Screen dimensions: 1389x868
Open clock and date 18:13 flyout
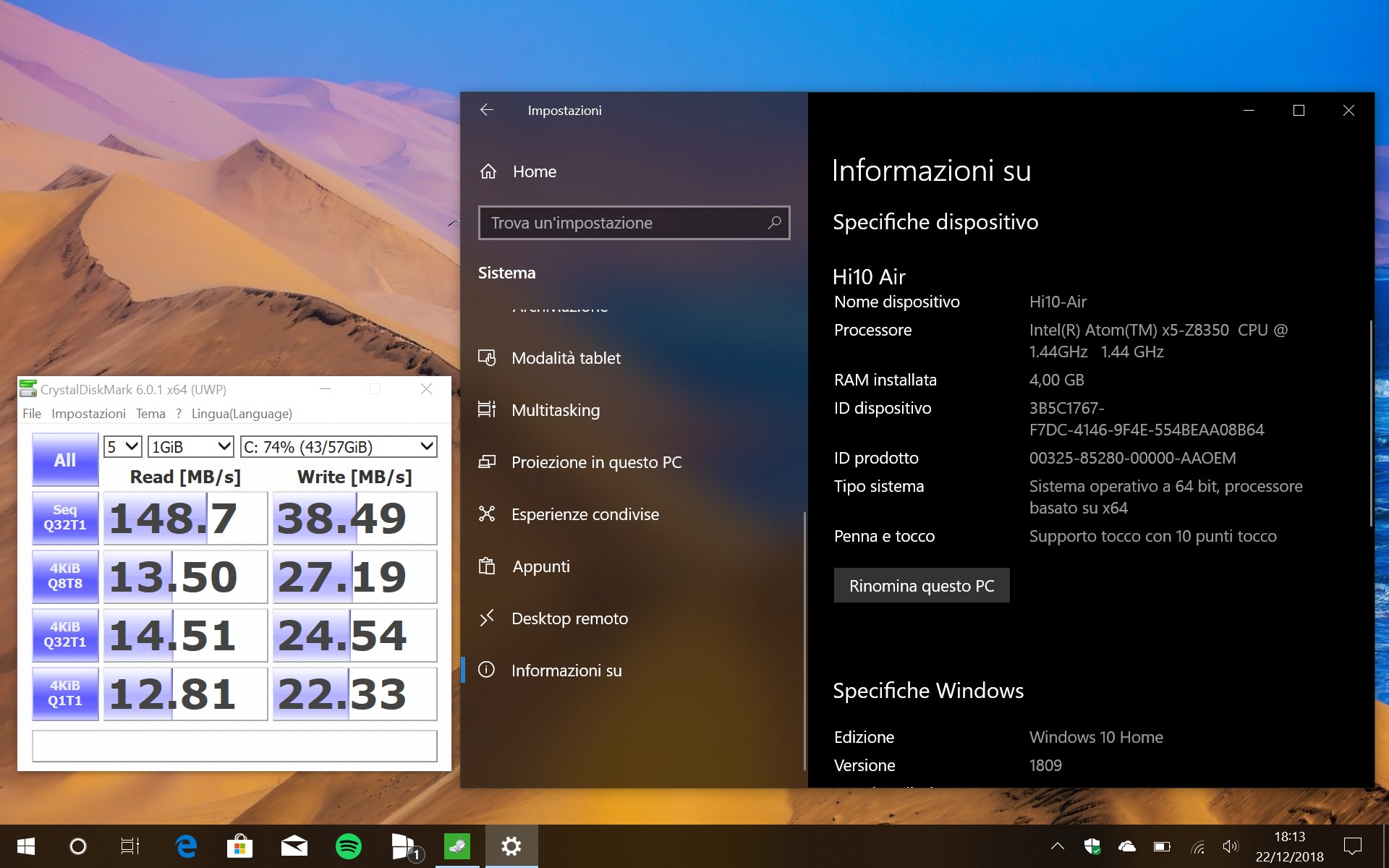[x=1289, y=846]
